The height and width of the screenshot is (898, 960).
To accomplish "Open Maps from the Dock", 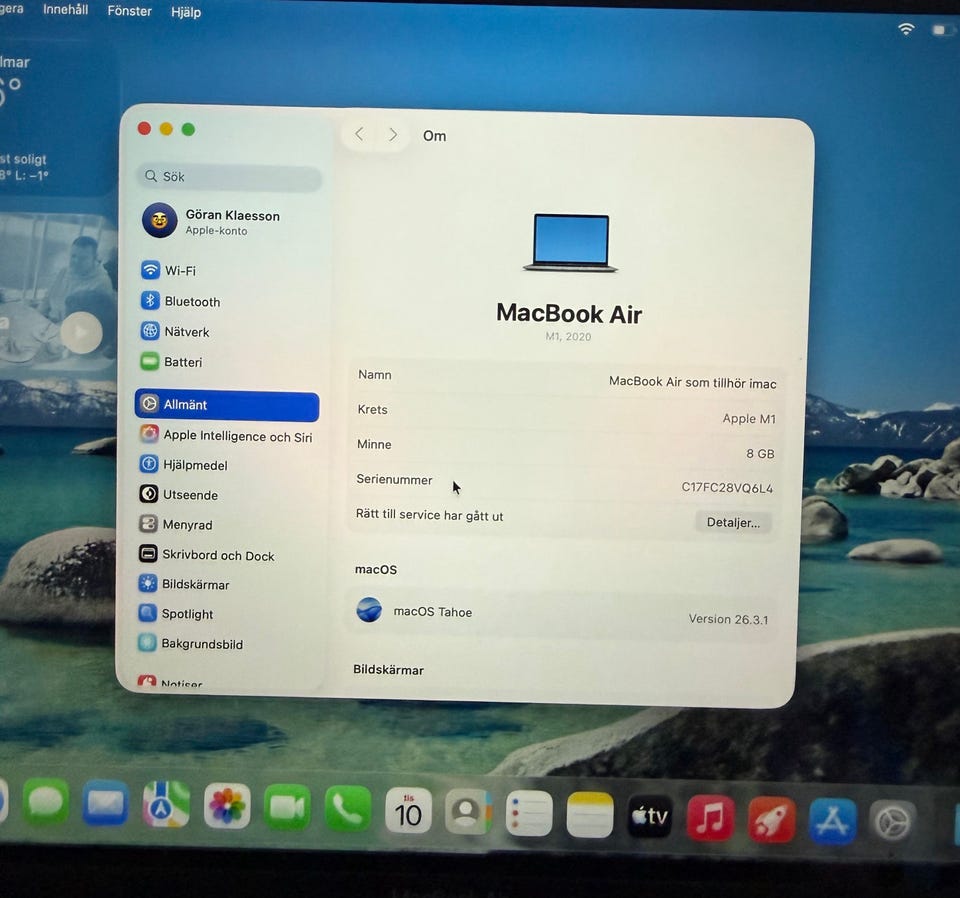I will (166, 804).
